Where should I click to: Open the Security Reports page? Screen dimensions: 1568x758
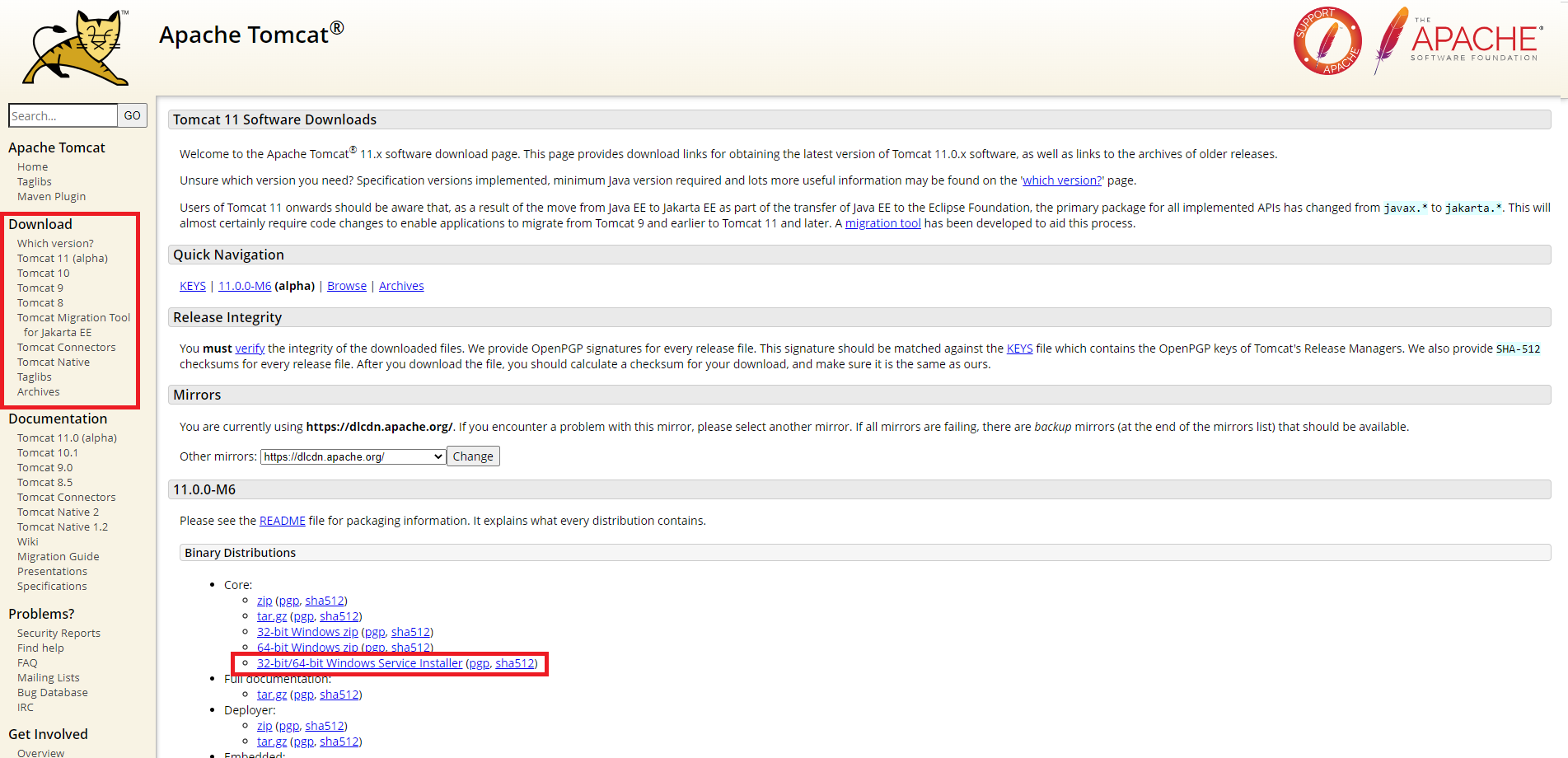[x=59, y=633]
